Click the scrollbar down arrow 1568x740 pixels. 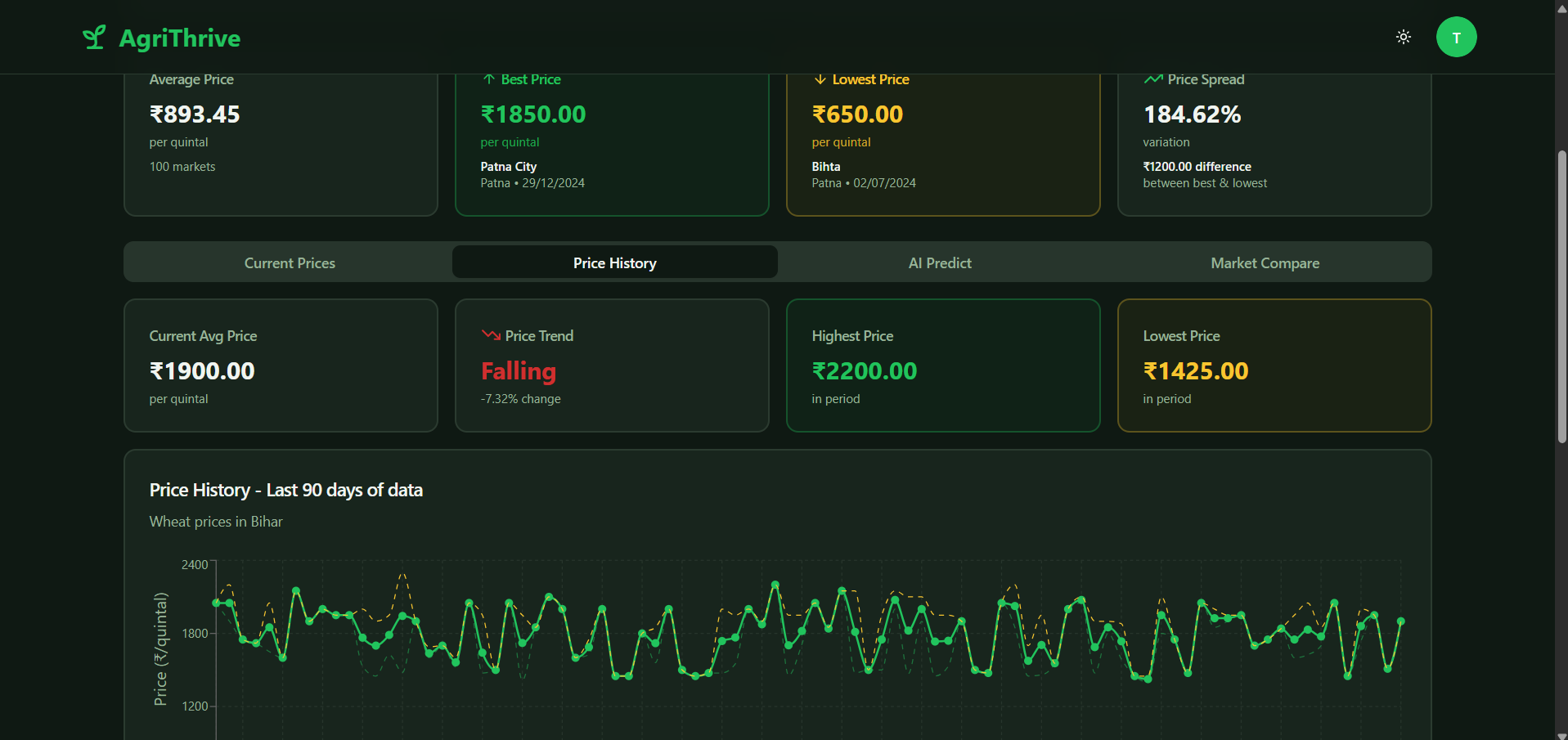coord(1561,734)
